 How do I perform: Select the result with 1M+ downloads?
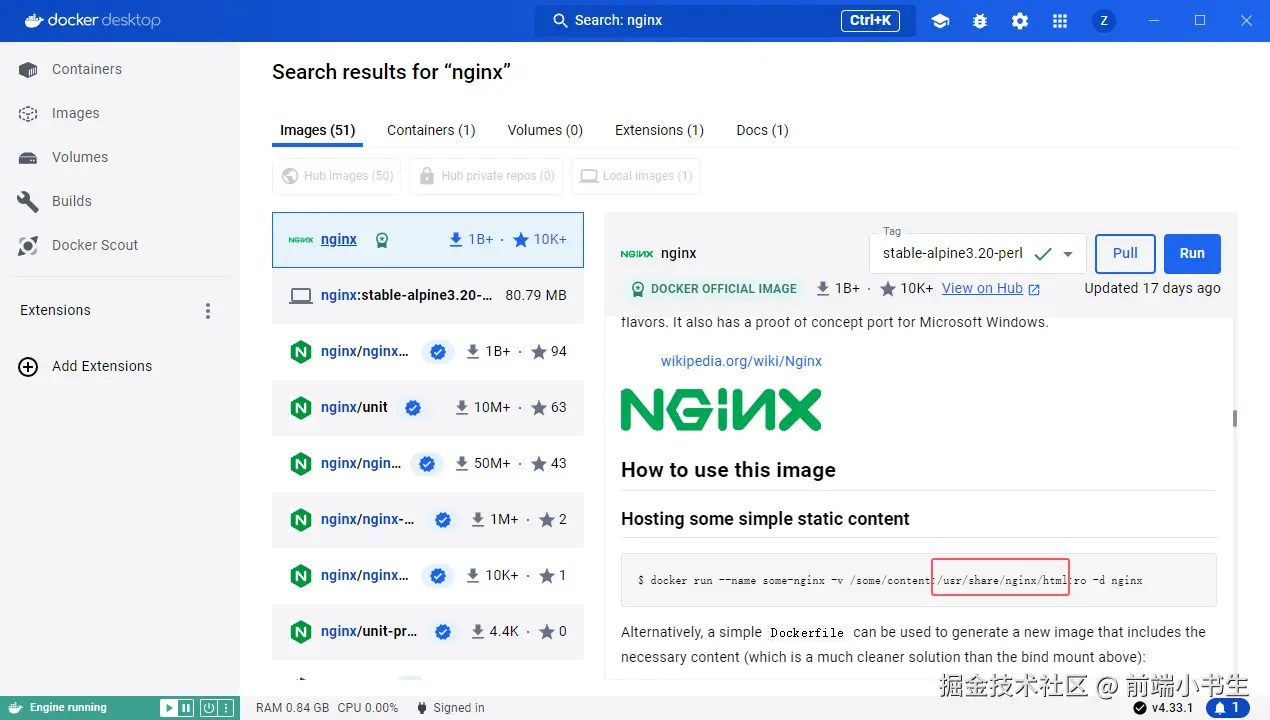point(428,520)
